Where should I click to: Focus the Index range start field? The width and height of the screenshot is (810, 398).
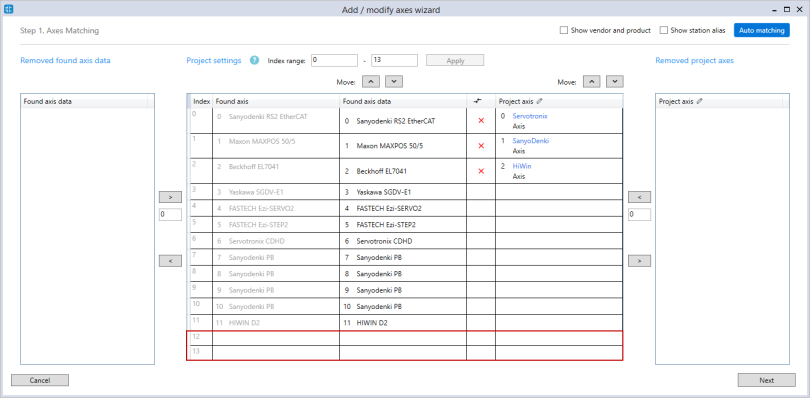tap(334, 60)
